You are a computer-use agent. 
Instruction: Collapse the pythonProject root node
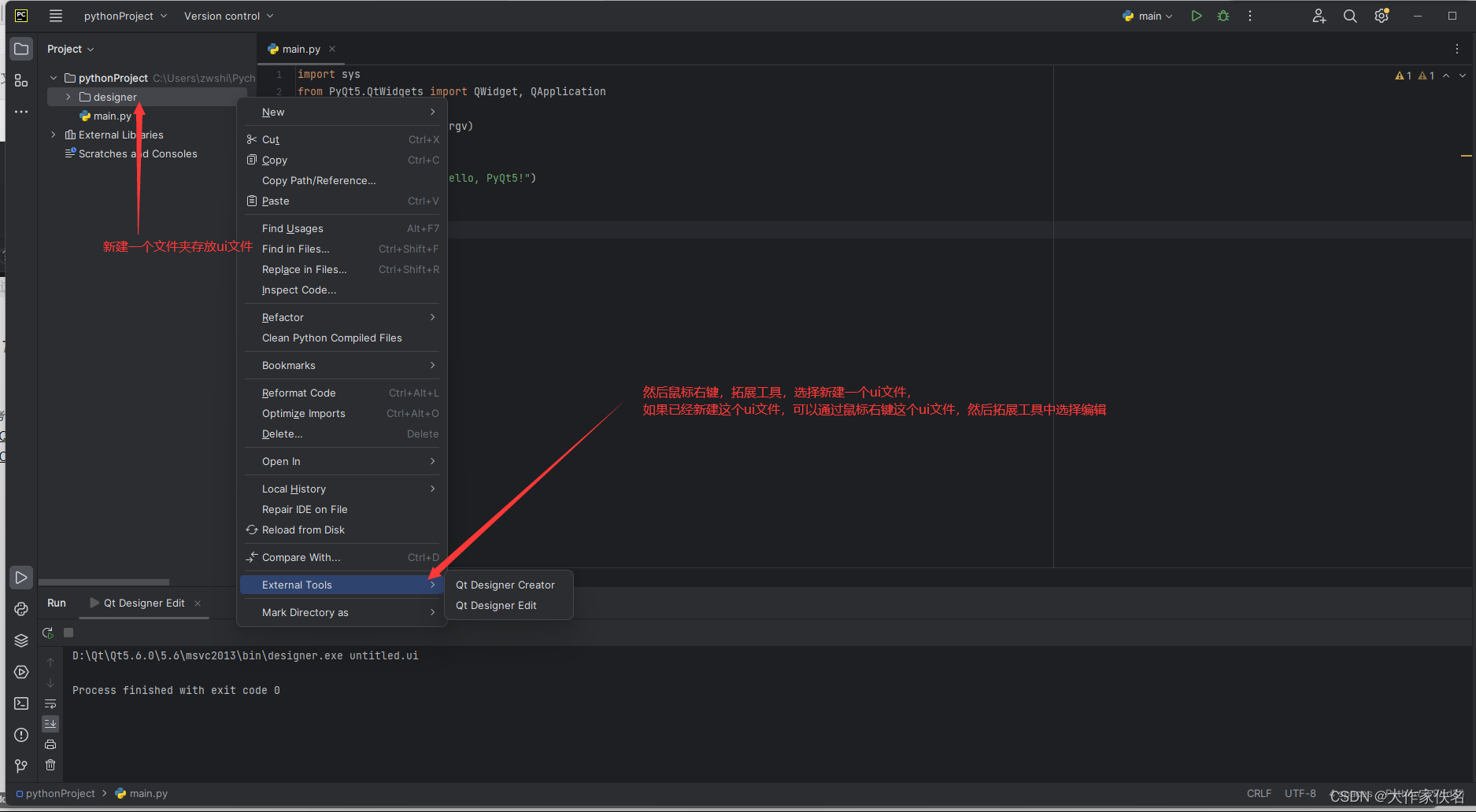pos(54,78)
